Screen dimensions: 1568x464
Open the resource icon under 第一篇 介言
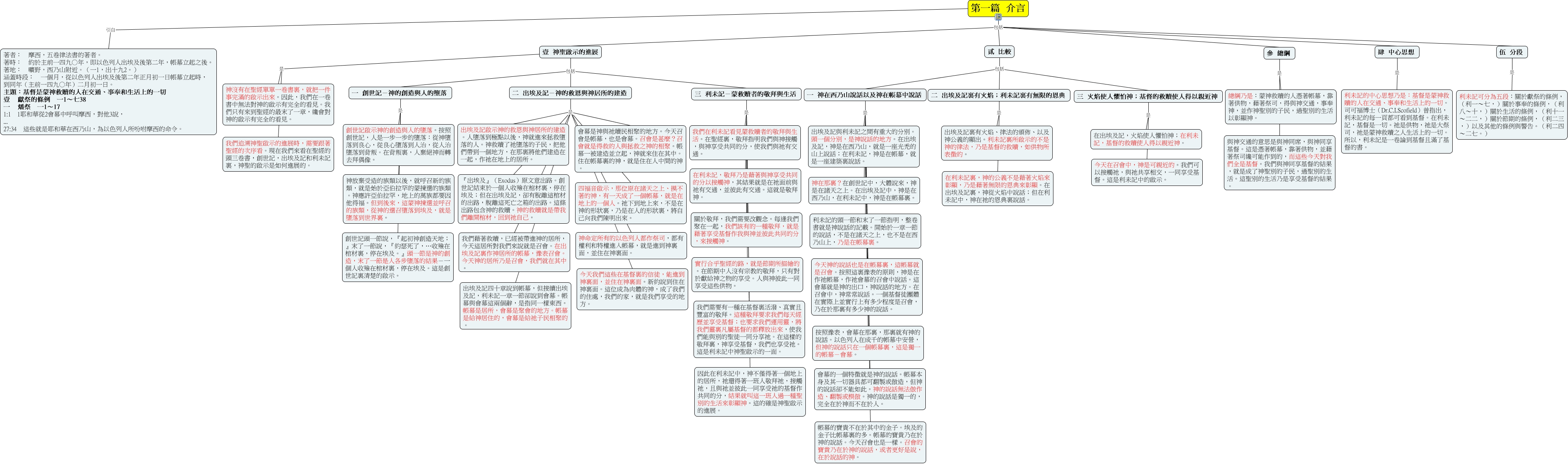(998, 17)
